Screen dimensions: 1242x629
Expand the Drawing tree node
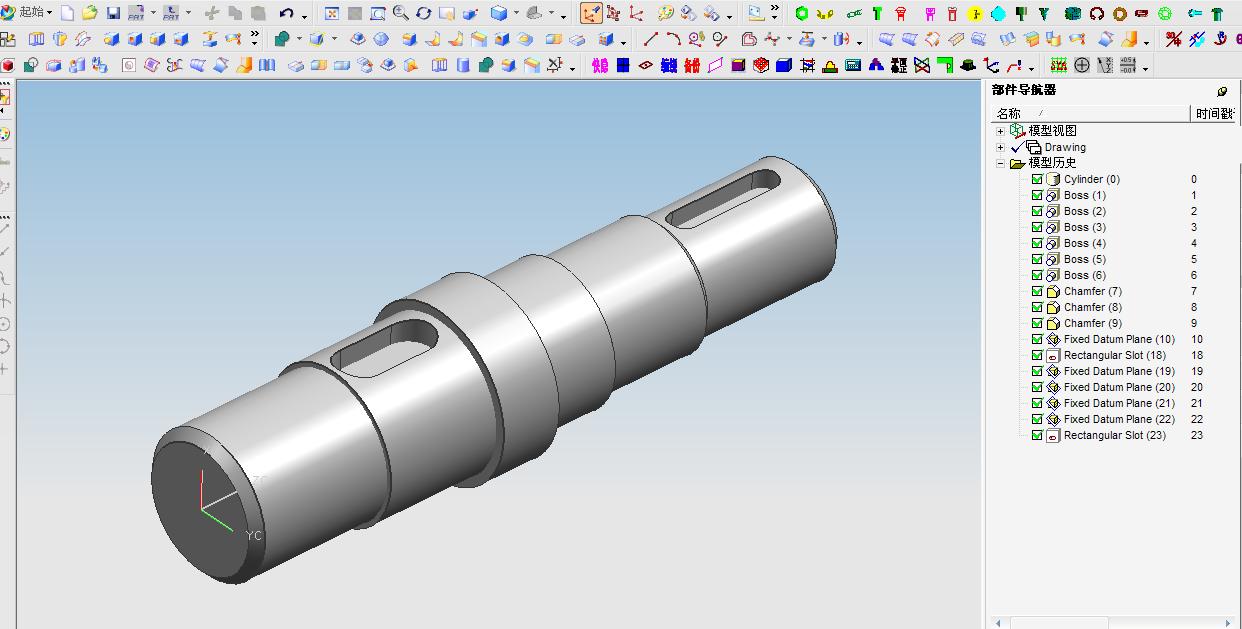pyautogui.click(x=1000, y=147)
